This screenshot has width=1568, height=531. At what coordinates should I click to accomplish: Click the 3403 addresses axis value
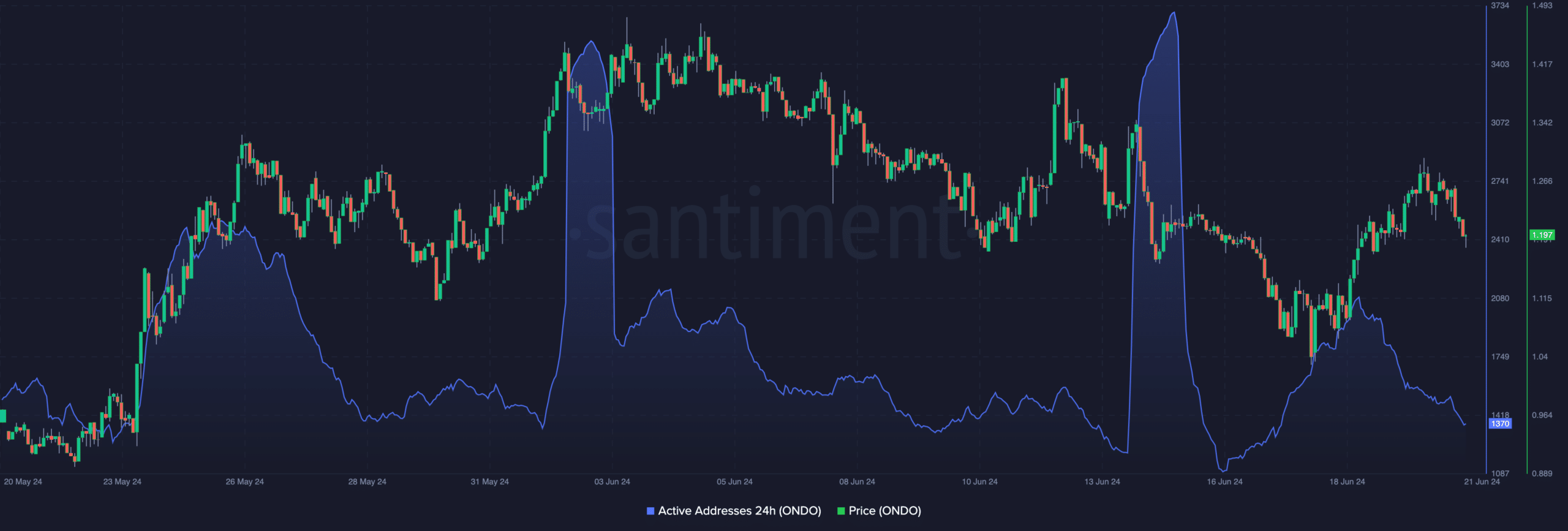point(1500,64)
